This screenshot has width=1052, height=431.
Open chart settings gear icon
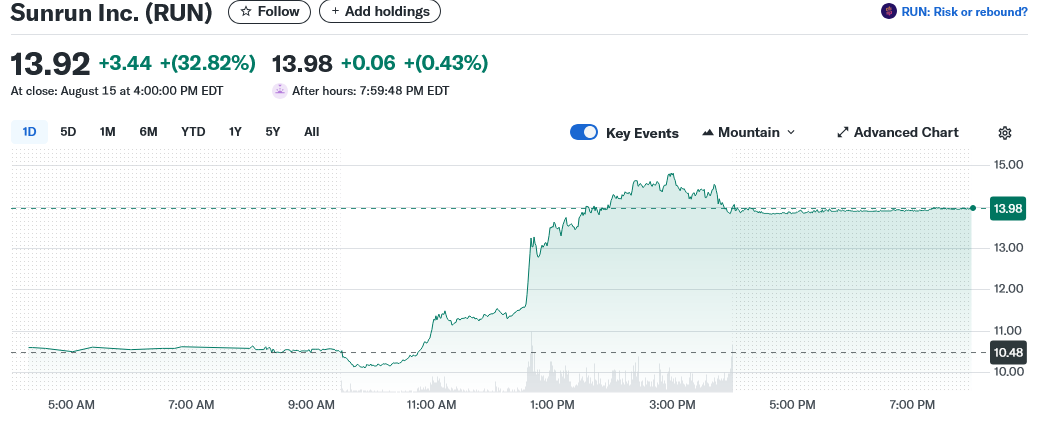[1004, 133]
